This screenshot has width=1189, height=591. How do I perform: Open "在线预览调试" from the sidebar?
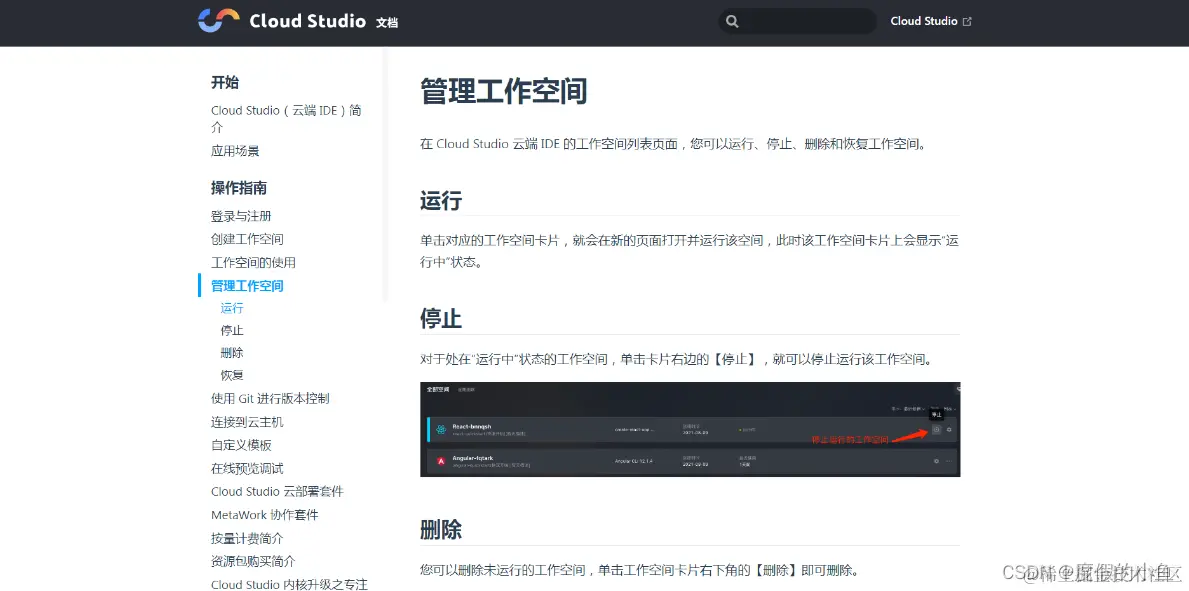tap(247, 469)
